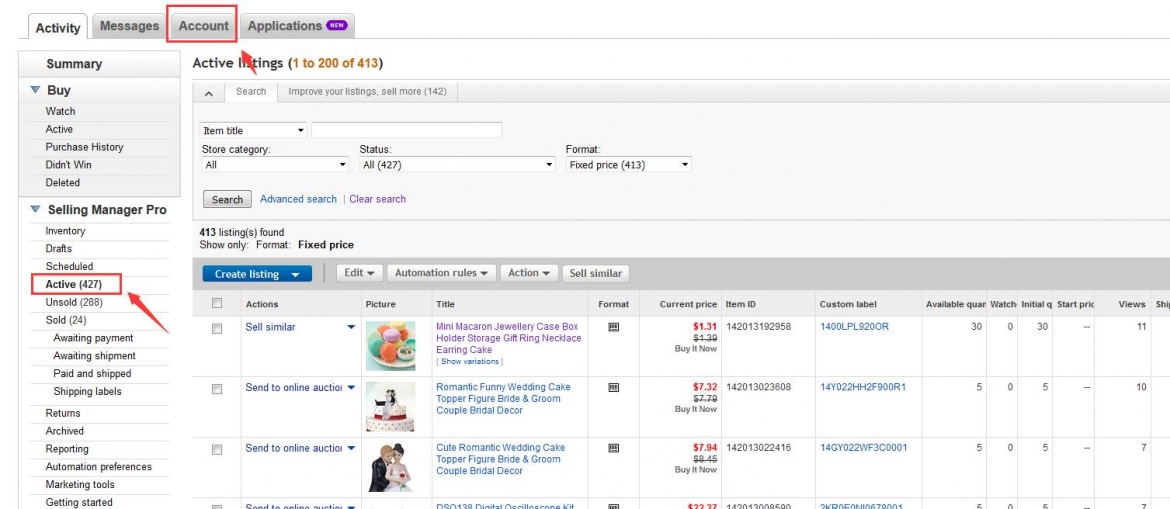1170x509 pixels.
Task: Tick the select-all checkbox in the table header
Action: coord(217,304)
